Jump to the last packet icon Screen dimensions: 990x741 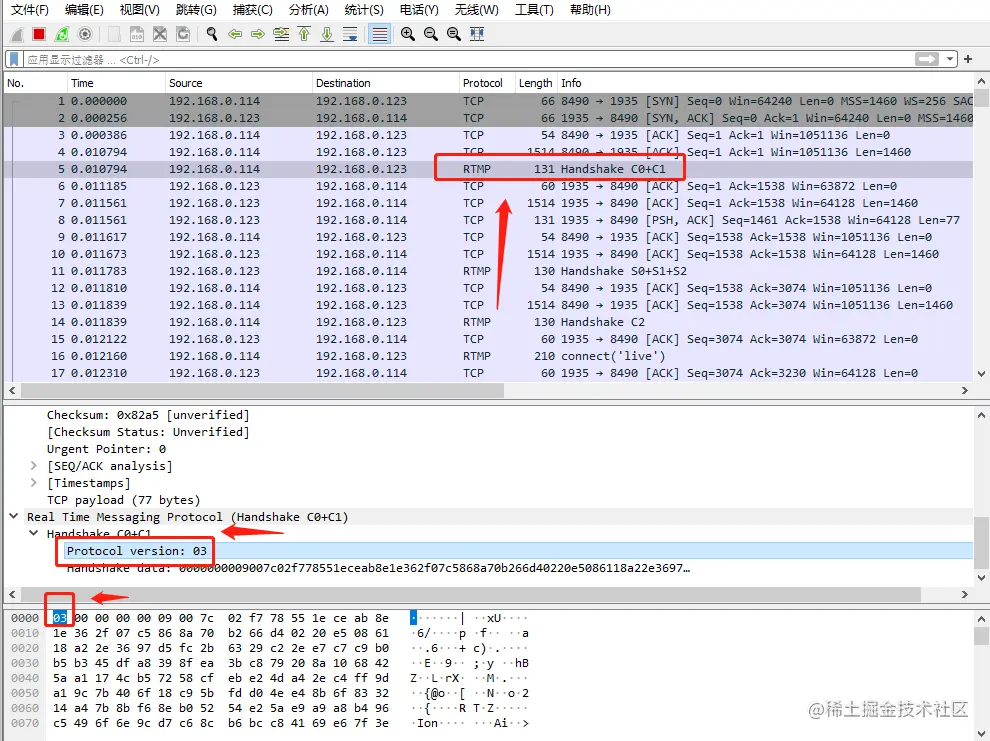327,34
